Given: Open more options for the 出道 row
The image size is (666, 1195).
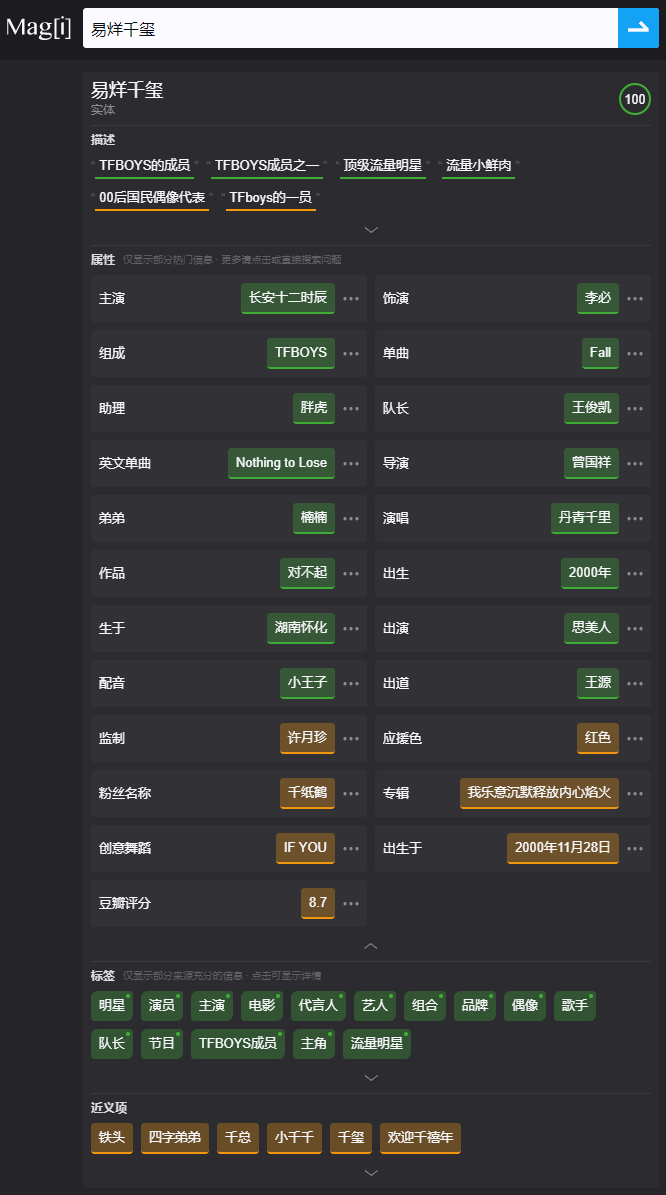Looking at the screenshot, I should click(636, 684).
